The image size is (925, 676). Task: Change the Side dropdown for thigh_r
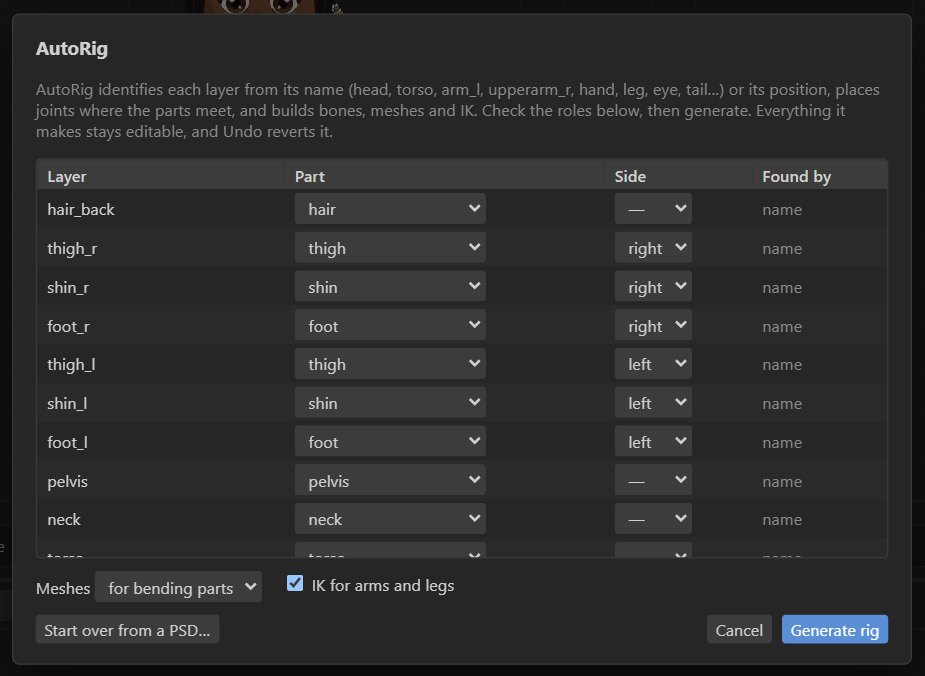[x=652, y=248]
